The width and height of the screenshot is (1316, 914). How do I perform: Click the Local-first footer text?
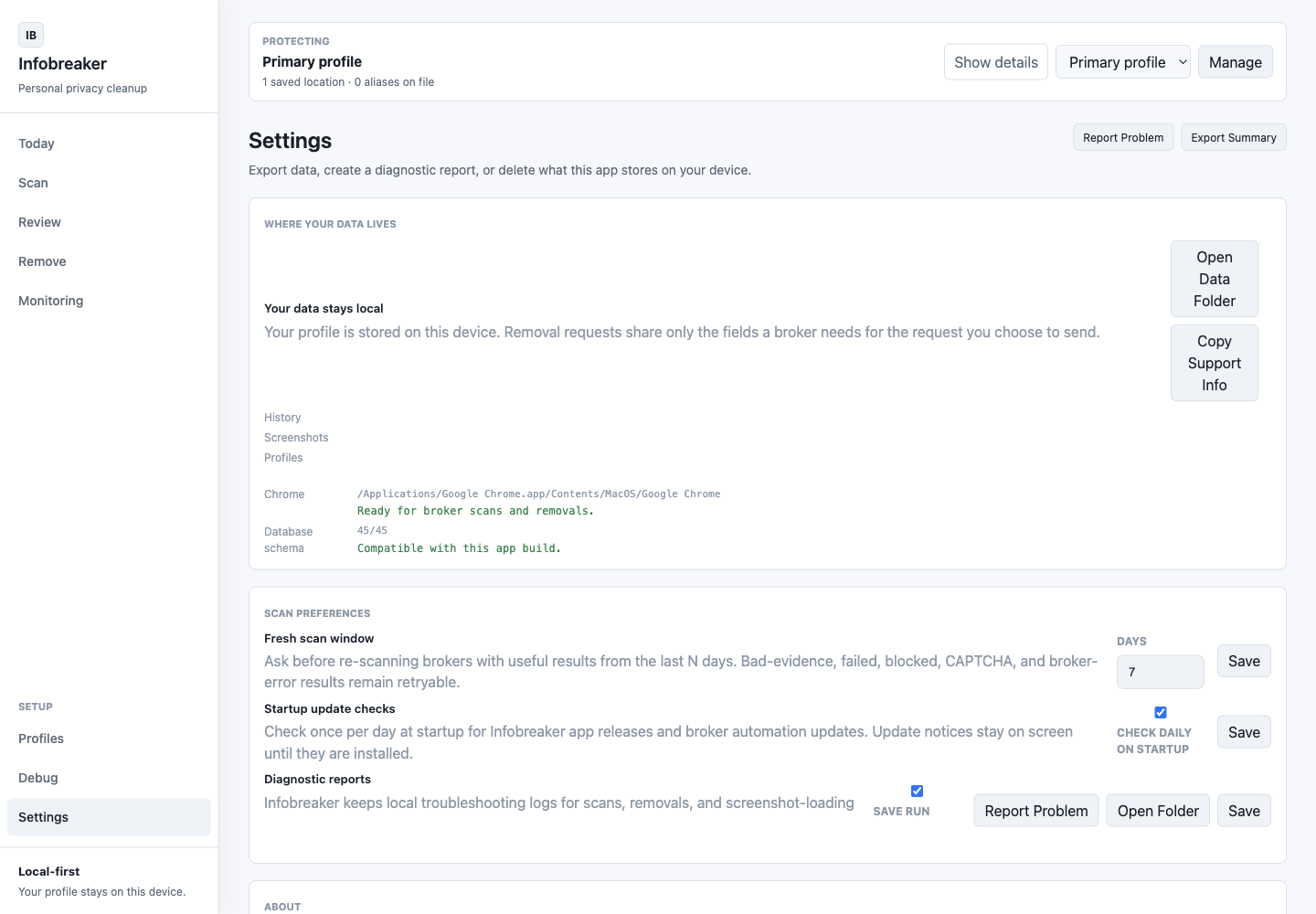tap(48, 872)
